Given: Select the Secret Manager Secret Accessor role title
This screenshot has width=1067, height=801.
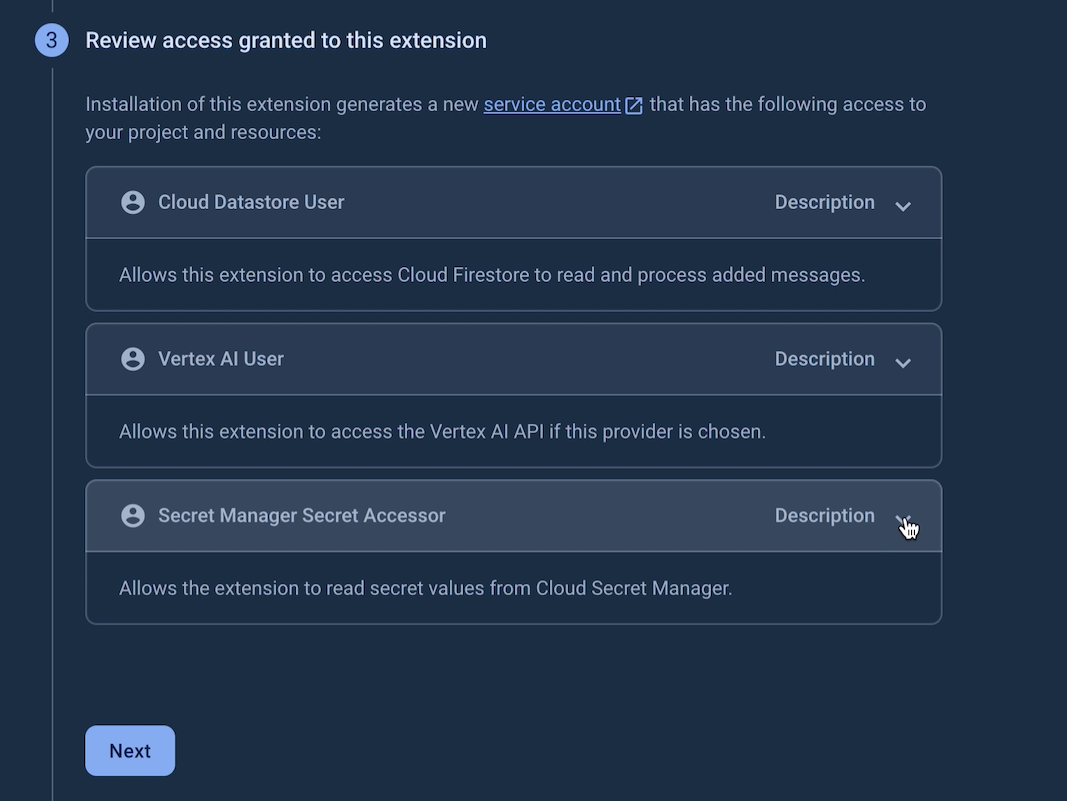Looking at the screenshot, I should click(302, 516).
